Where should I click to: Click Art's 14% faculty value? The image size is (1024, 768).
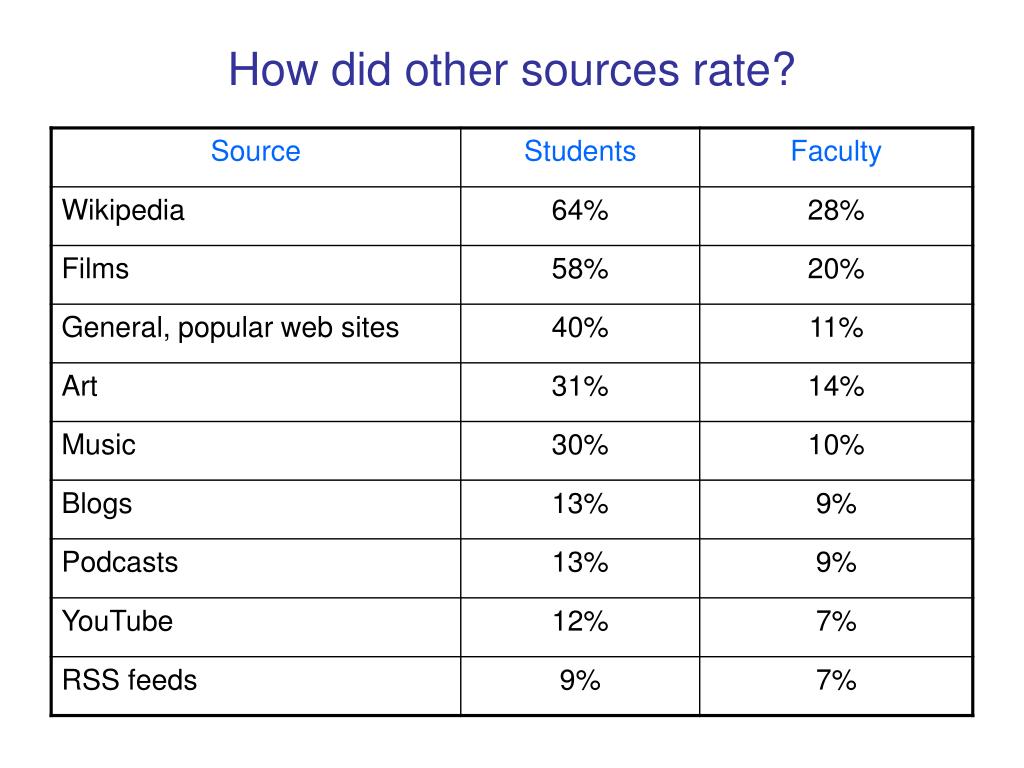pos(836,386)
